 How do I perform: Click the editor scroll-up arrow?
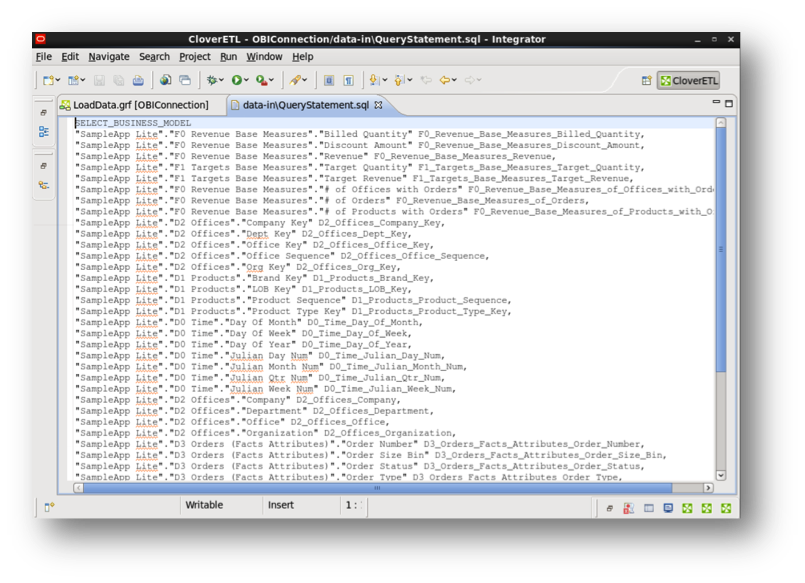(x=721, y=123)
